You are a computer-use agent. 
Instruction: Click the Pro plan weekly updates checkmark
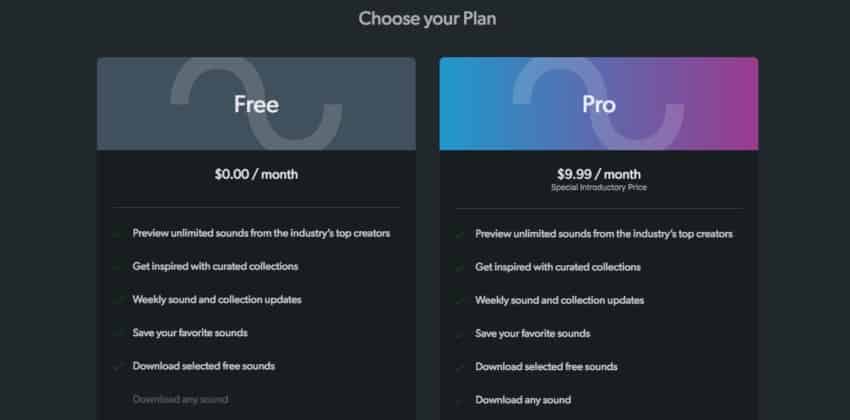tap(460, 300)
